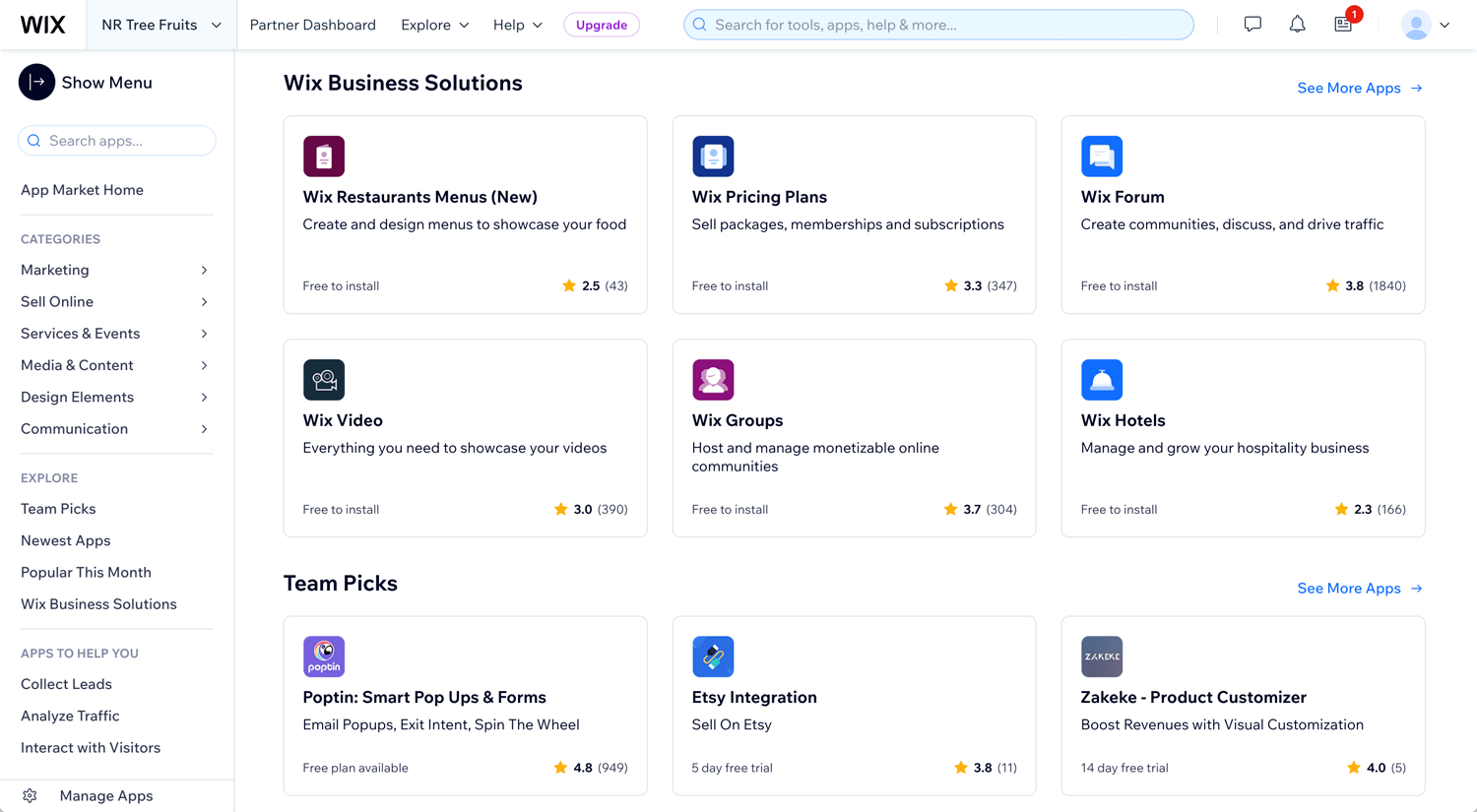Open Wix Restaurants Menus (New) title
Screen dimensions: 1477x812
[420, 197]
